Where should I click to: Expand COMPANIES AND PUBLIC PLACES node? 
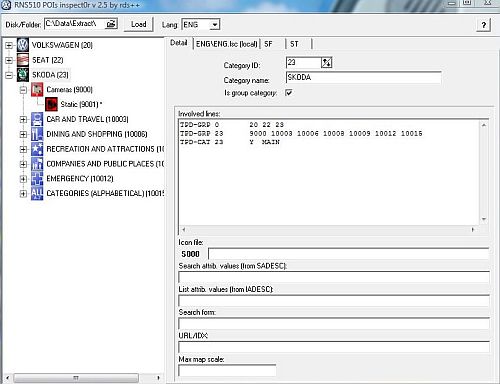pos(23,164)
